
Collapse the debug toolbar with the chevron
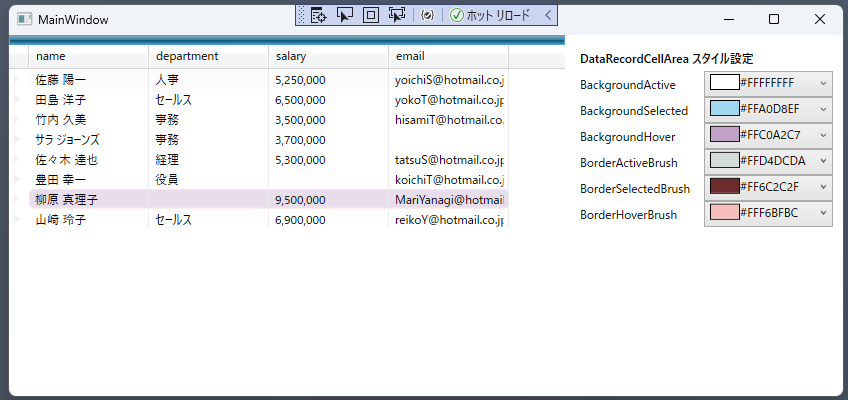(x=548, y=15)
